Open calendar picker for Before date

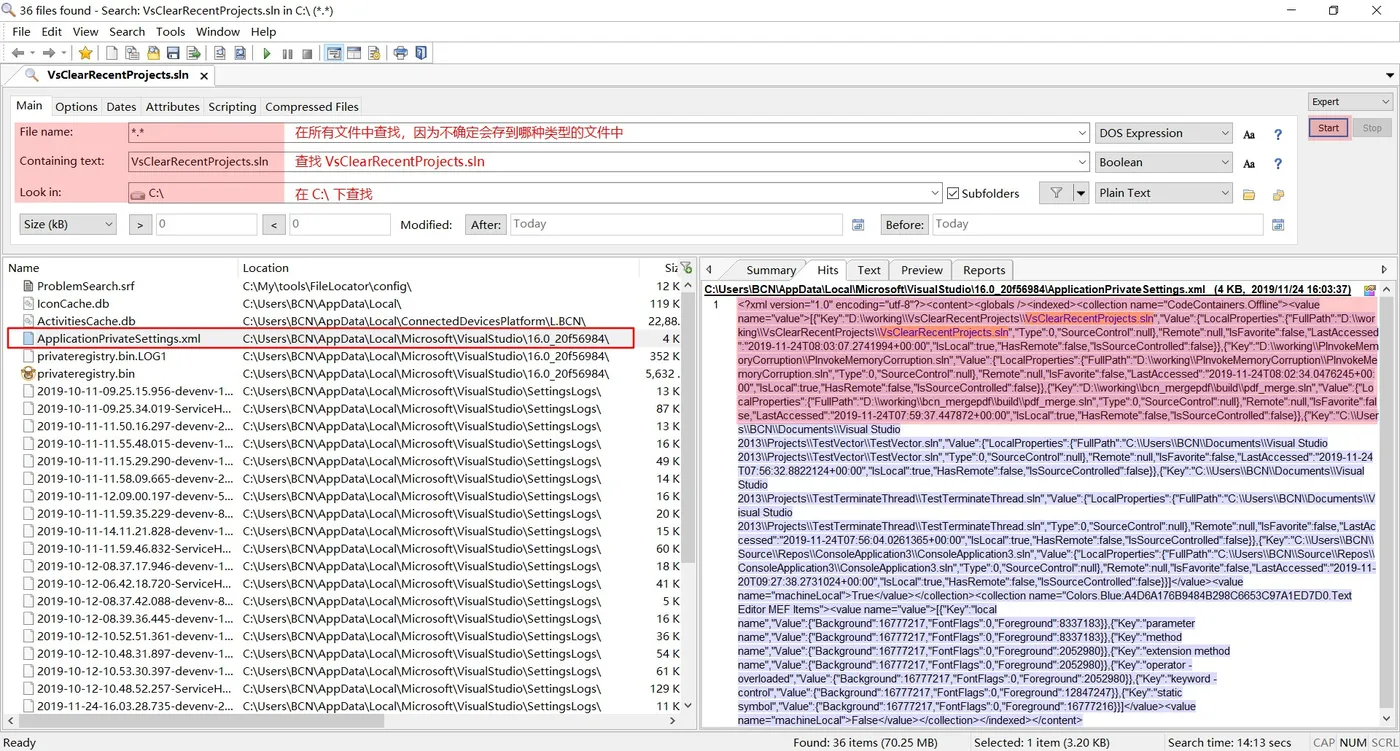pos(1277,225)
